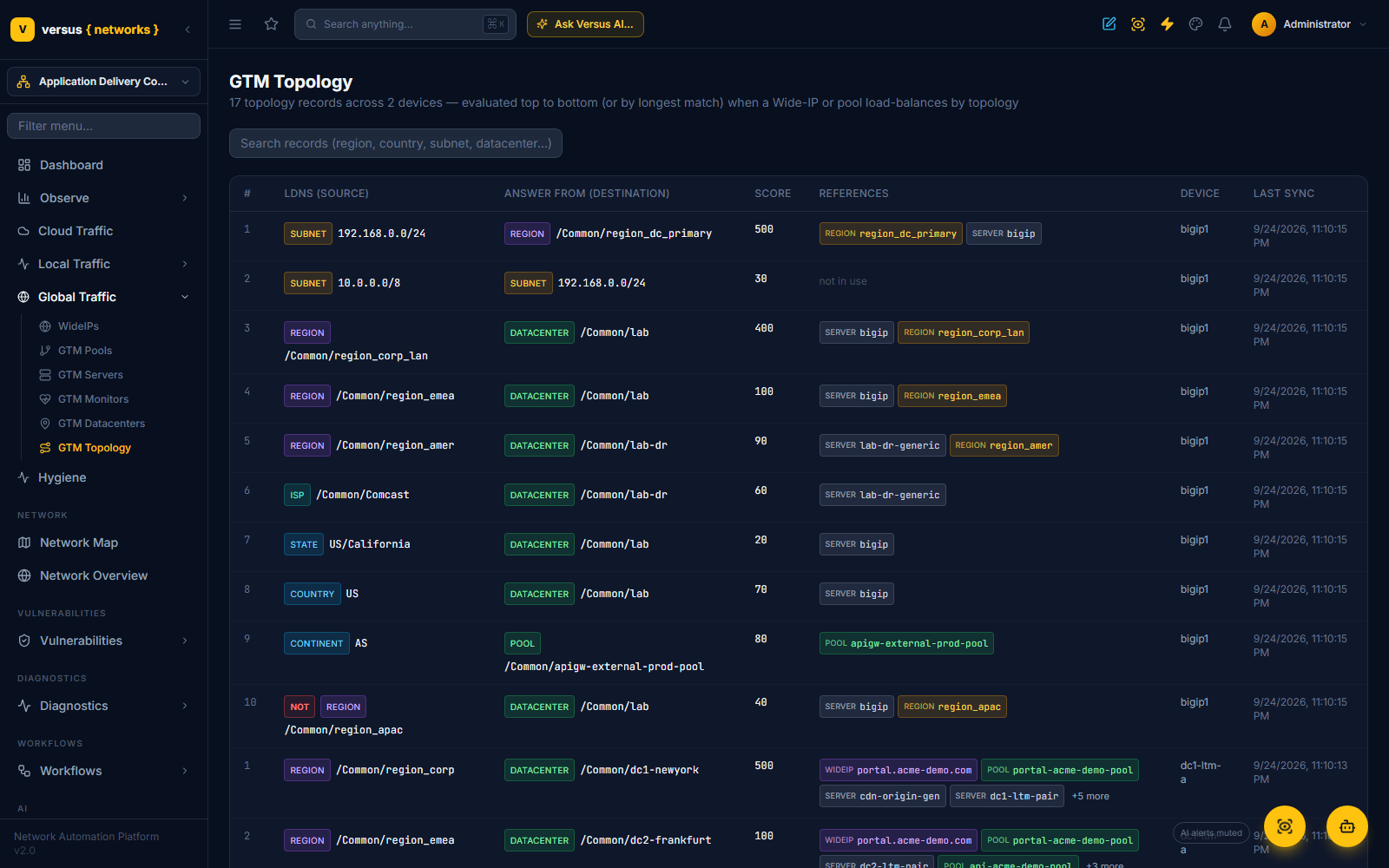Click the Search records input box

396,143
